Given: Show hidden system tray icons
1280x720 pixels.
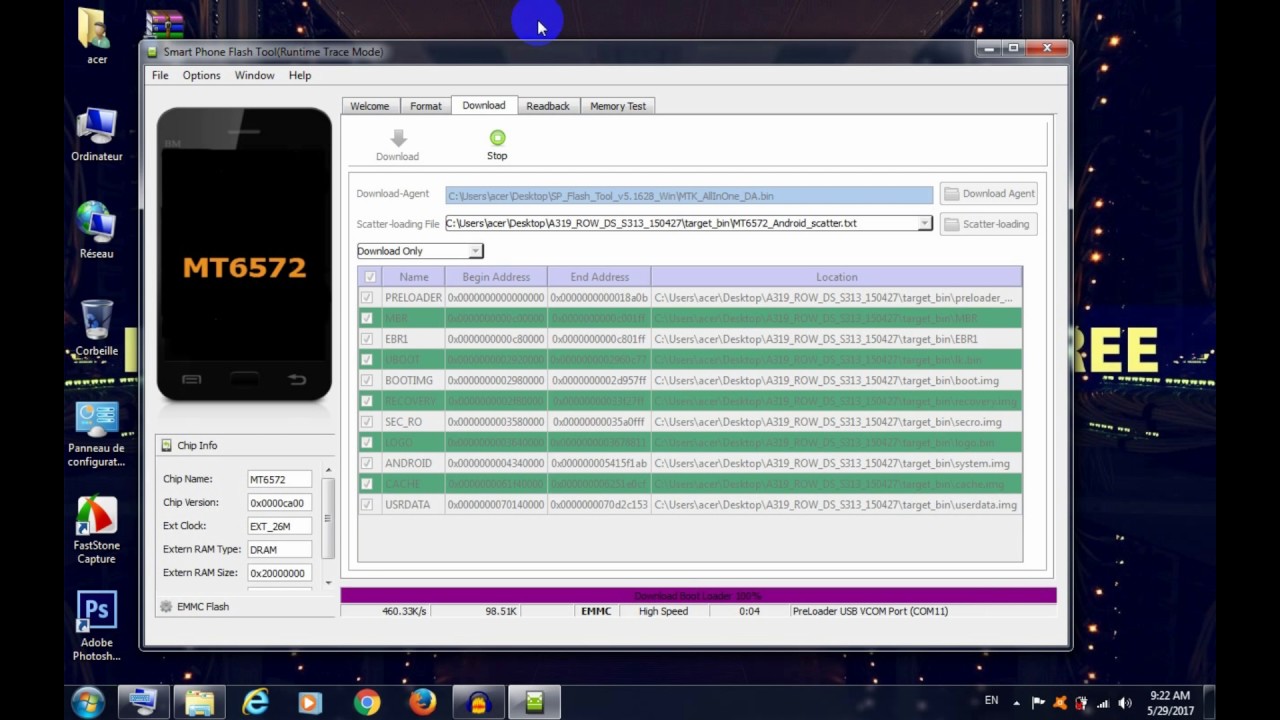Looking at the screenshot, I should click(x=1017, y=703).
